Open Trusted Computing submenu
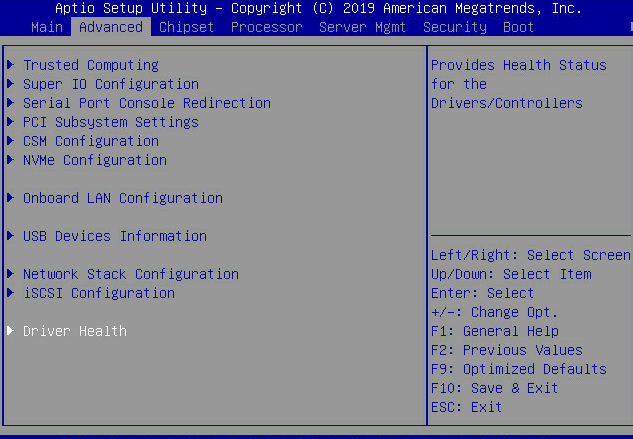 [x=90, y=65]
